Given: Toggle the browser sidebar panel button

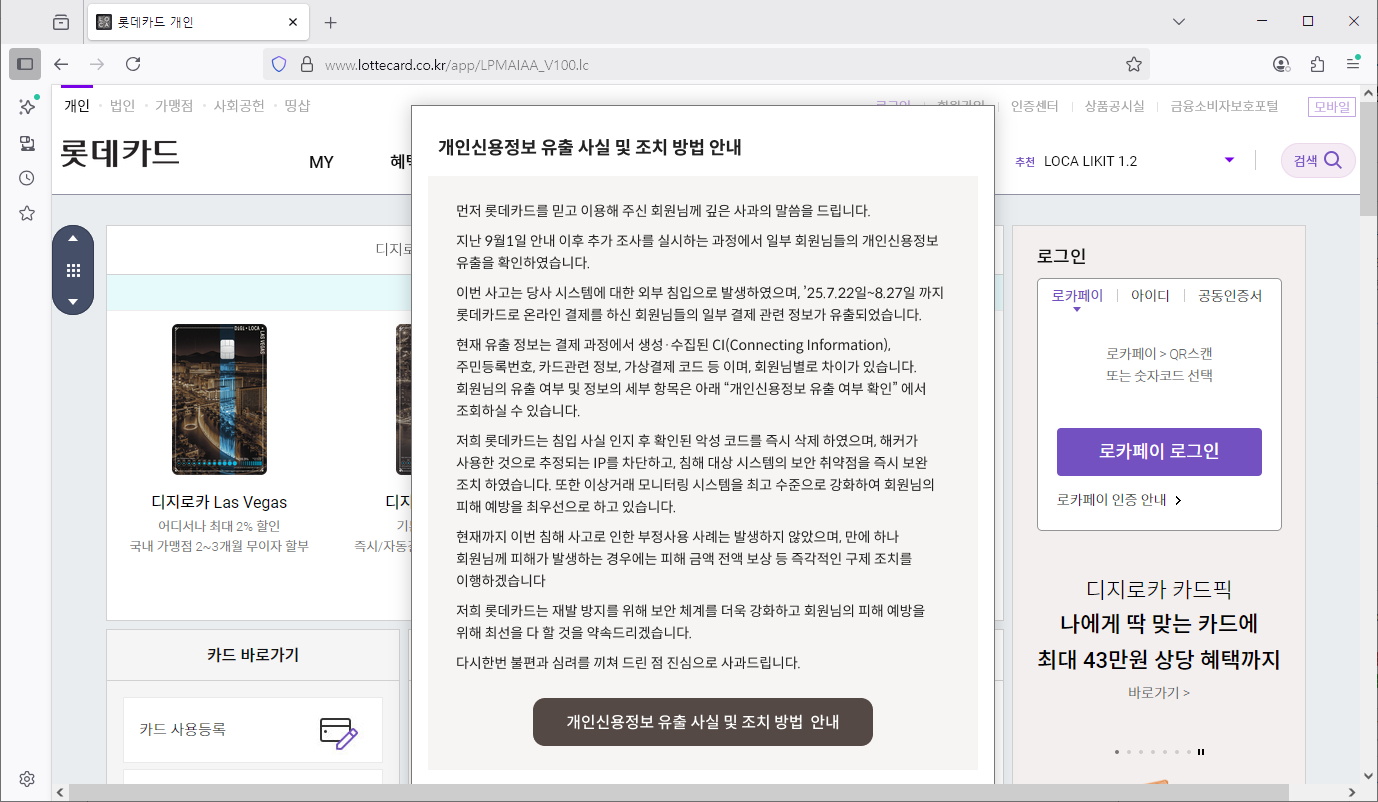Looking at the screenshot, I should click(x=25, y=64).
